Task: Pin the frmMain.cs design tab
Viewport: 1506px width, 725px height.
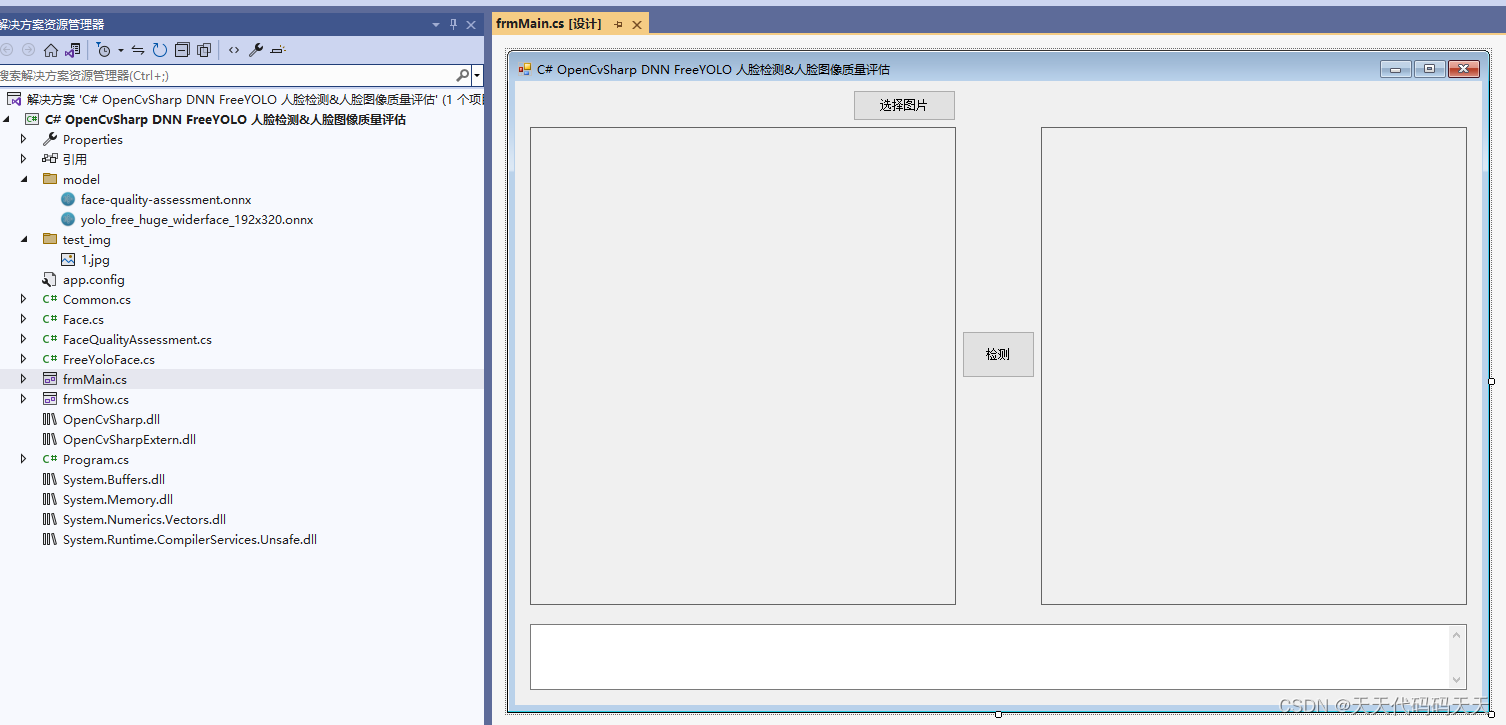Action: 618,23
